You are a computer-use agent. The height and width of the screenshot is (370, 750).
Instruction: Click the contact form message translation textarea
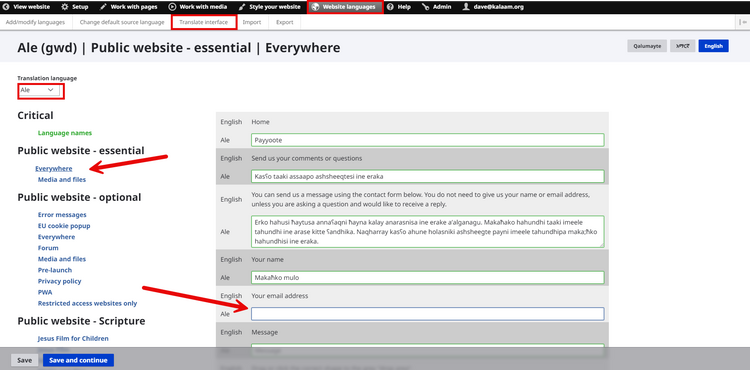pyautogui.click(x=428, y=231)
